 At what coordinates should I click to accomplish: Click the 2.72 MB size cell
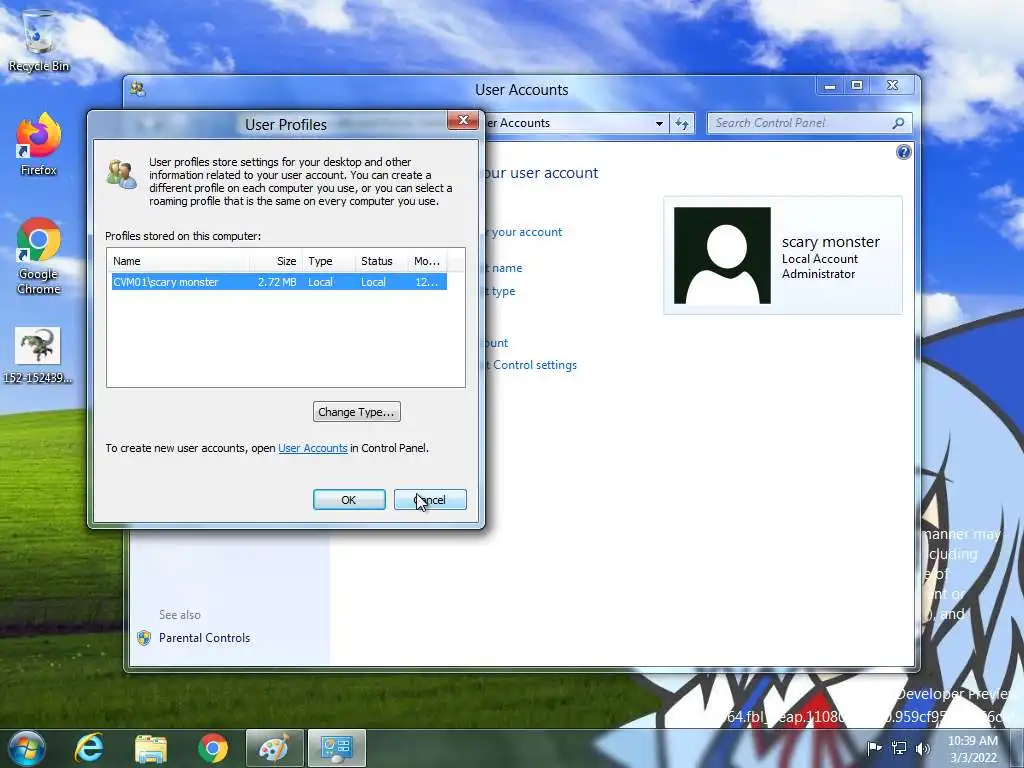[x=277, y=282]
